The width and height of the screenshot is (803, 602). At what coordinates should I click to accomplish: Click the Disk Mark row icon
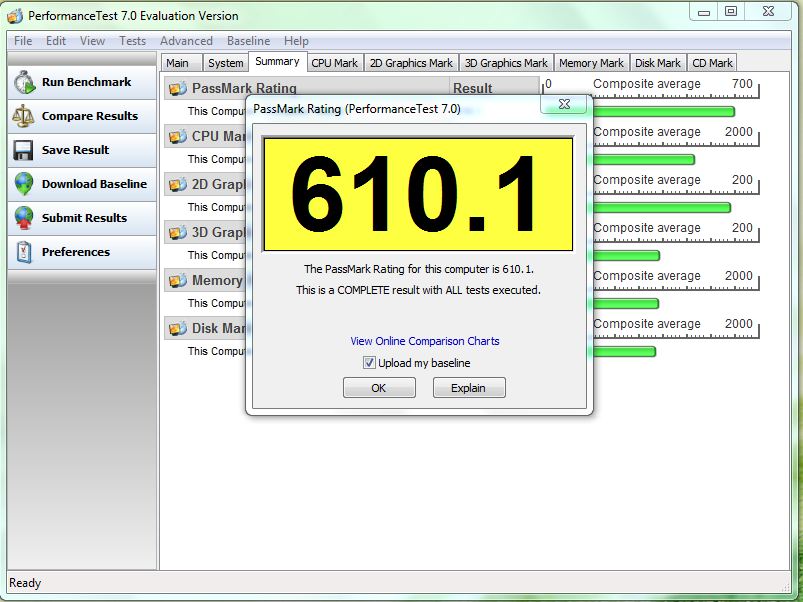(177, 328)
